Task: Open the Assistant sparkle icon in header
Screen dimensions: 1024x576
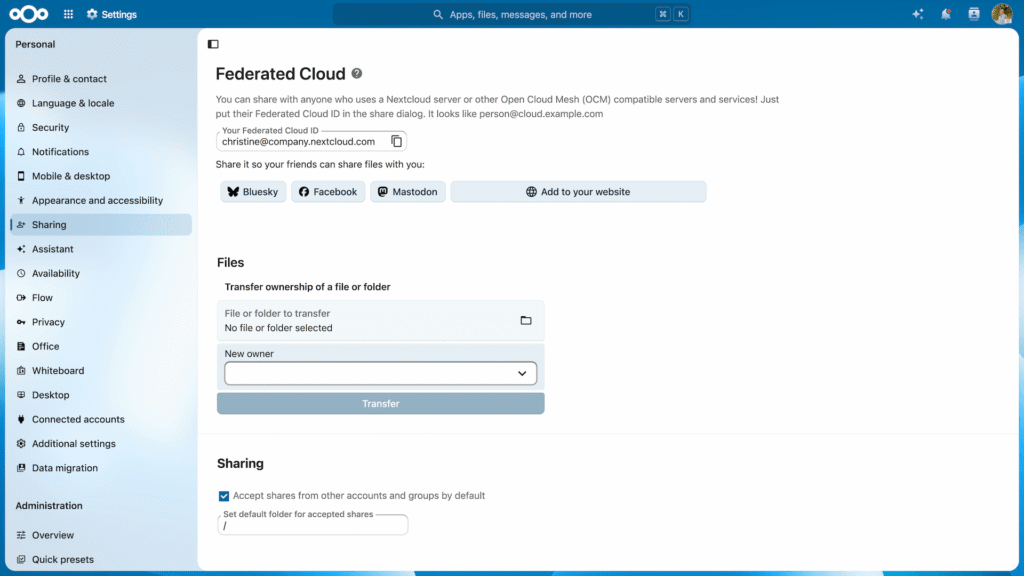Action: pyautogui.click(x=918, y=14)
